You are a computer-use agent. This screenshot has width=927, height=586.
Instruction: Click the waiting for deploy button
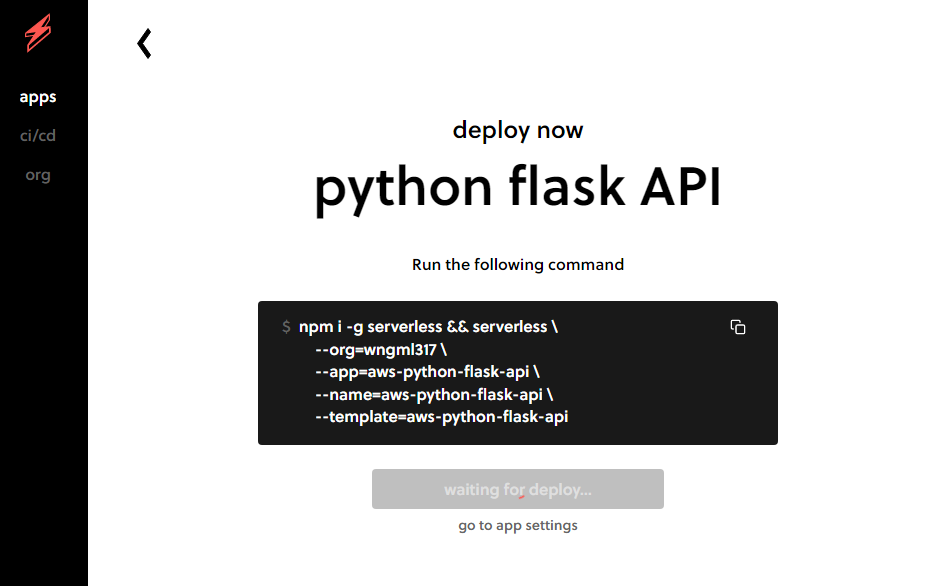click(518, 489)
